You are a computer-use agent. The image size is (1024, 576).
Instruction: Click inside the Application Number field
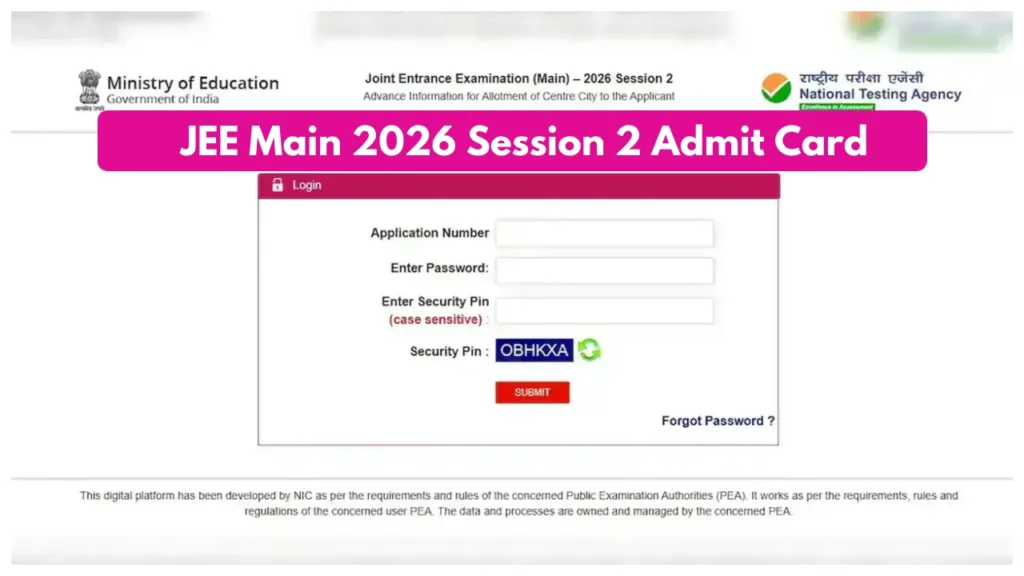point(604,233)
